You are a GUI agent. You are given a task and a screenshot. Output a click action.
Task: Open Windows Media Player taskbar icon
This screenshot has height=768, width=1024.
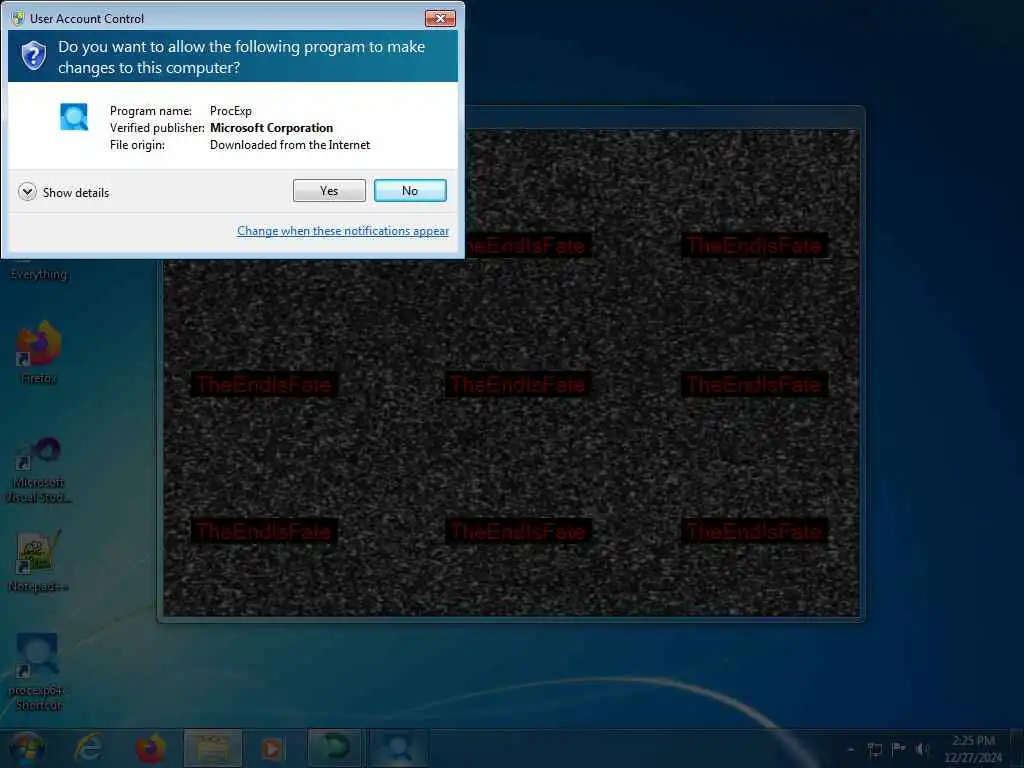273,748
